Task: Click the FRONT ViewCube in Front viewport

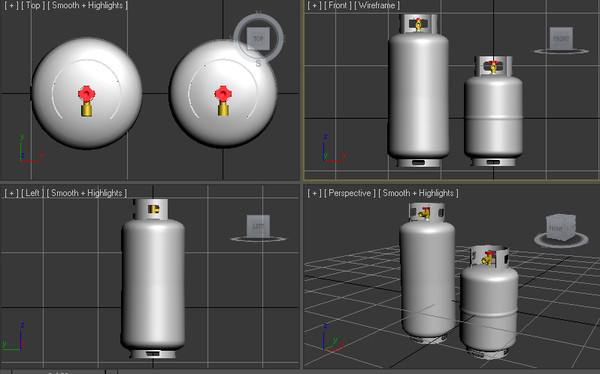Action: (x=561, y=38)
